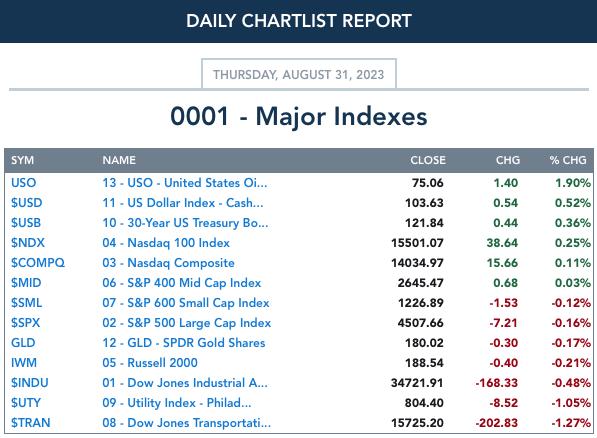Open the USO symbol link

pyautogui.click(x=23, y=183)
